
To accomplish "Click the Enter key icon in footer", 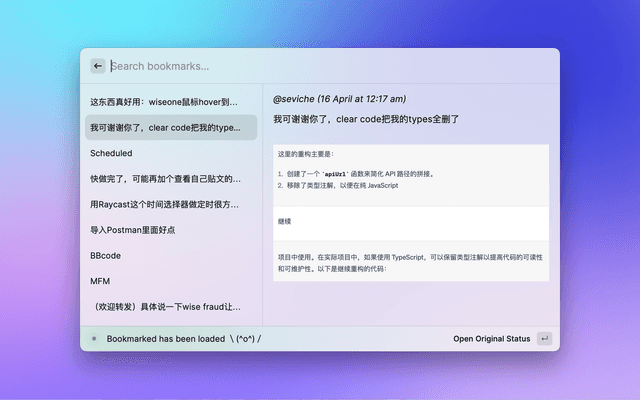I will [x=544, y=338].
